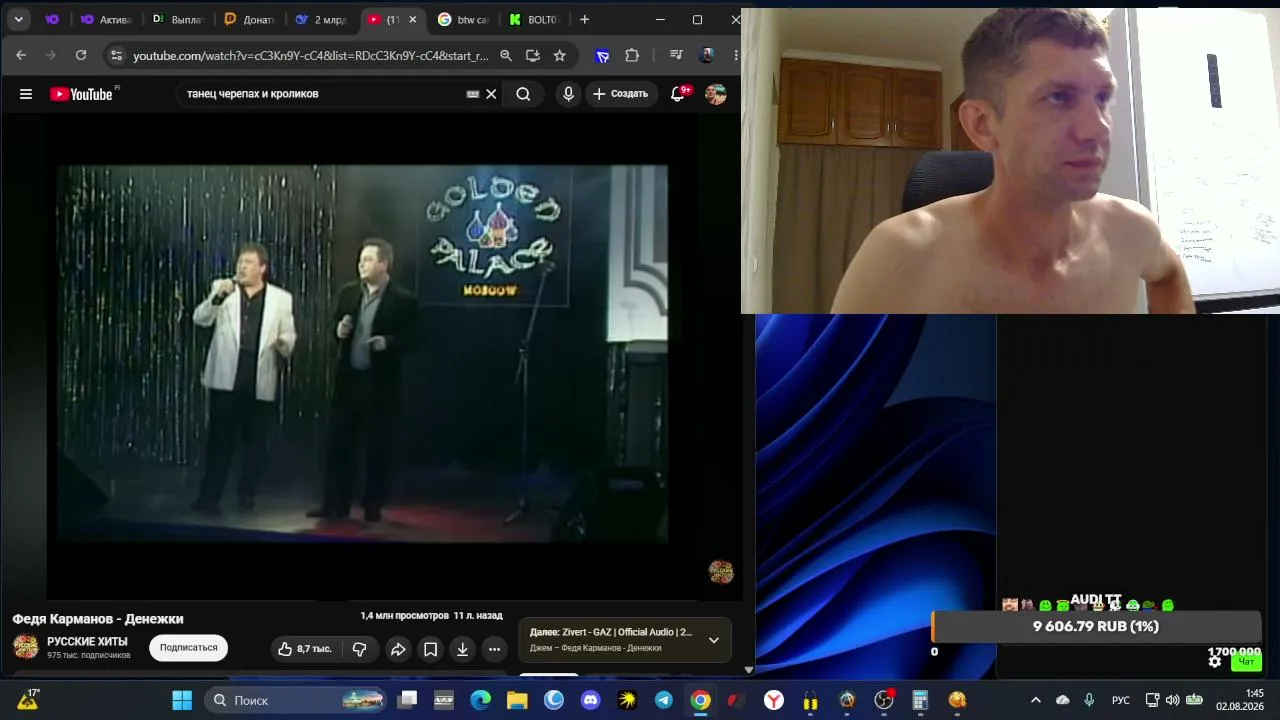The height and width of the screenshot is (720, 1280).
Task: Open the overlay settings gear icon
Action: [x=1215, y=662]
